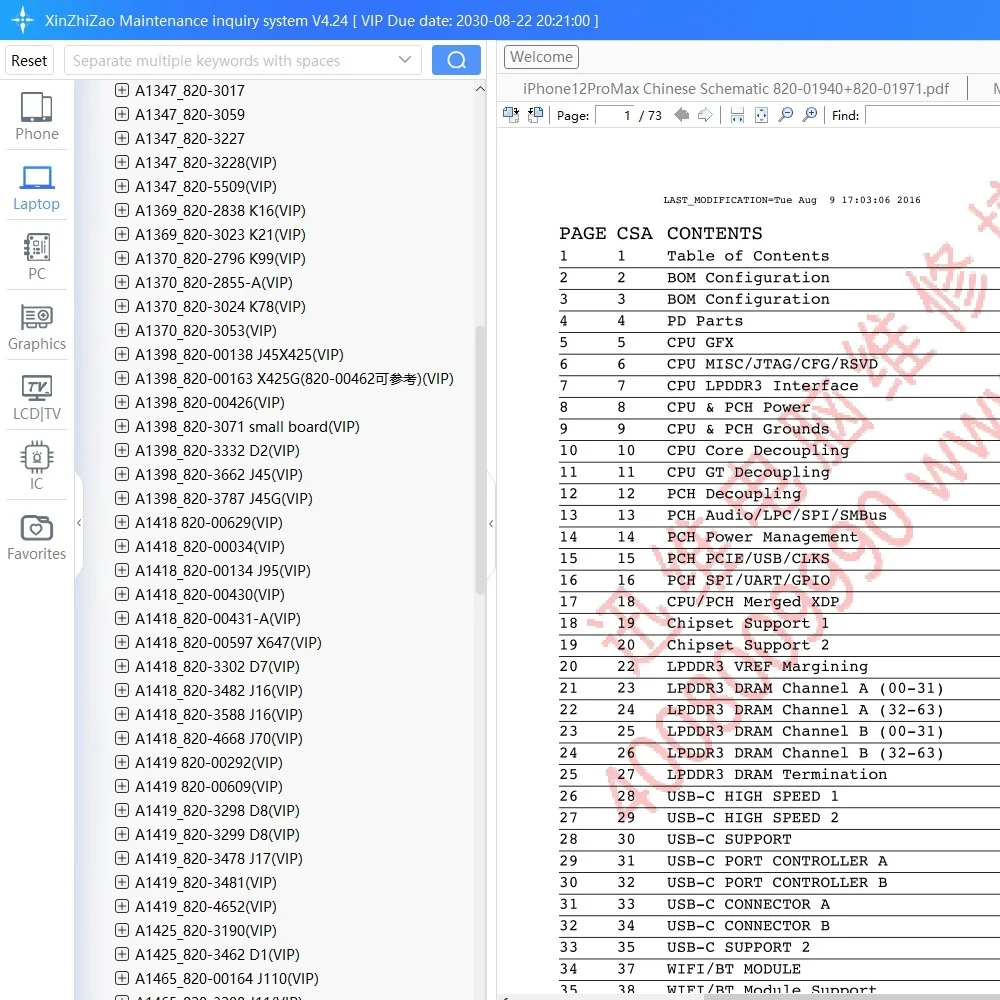Open the Phone category in sidebar
This screenshot has height=1000, width=1000.
(36, 116)
